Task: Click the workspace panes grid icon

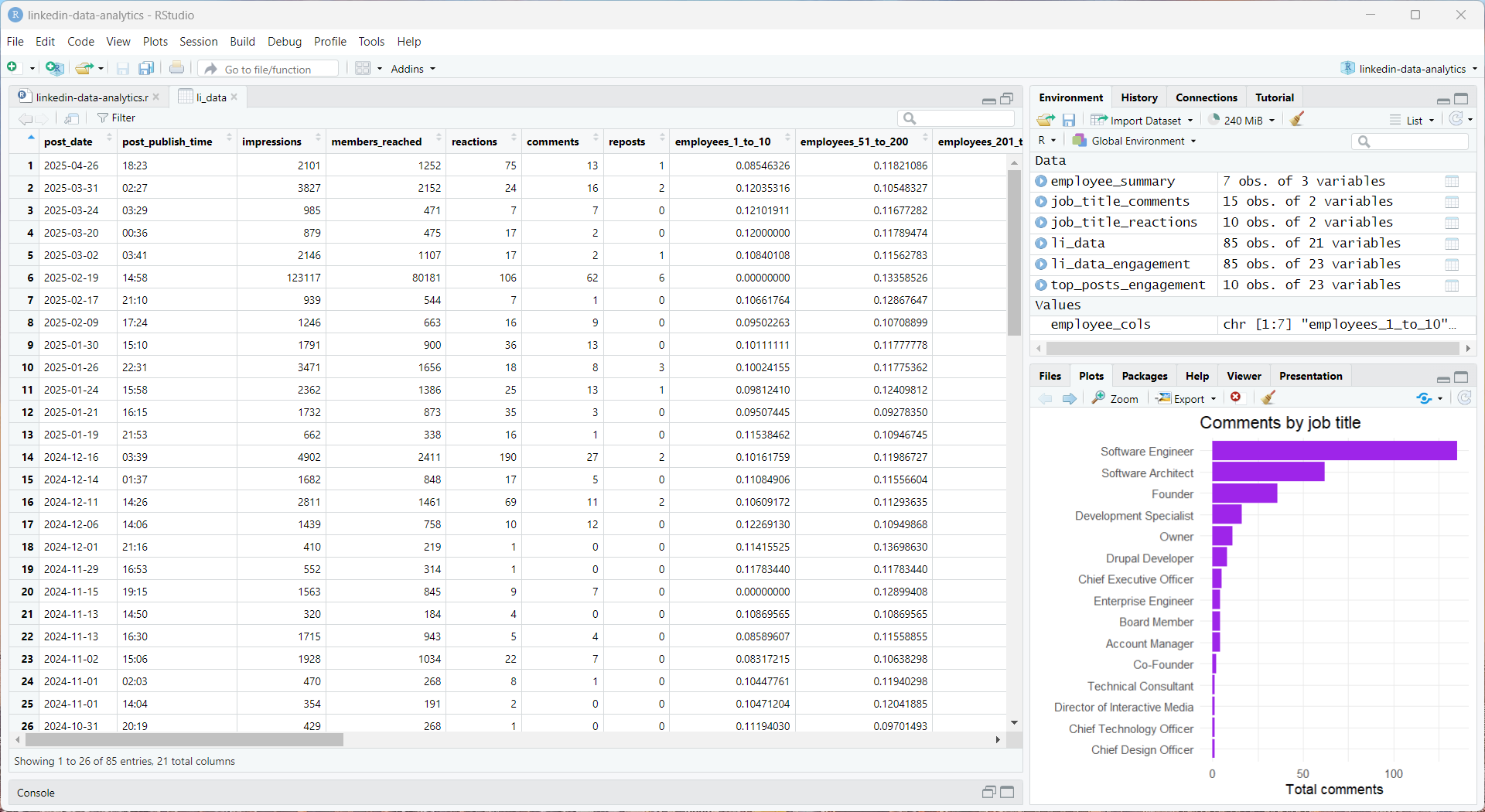Action: pyautogui.click(x=363, y=68)
